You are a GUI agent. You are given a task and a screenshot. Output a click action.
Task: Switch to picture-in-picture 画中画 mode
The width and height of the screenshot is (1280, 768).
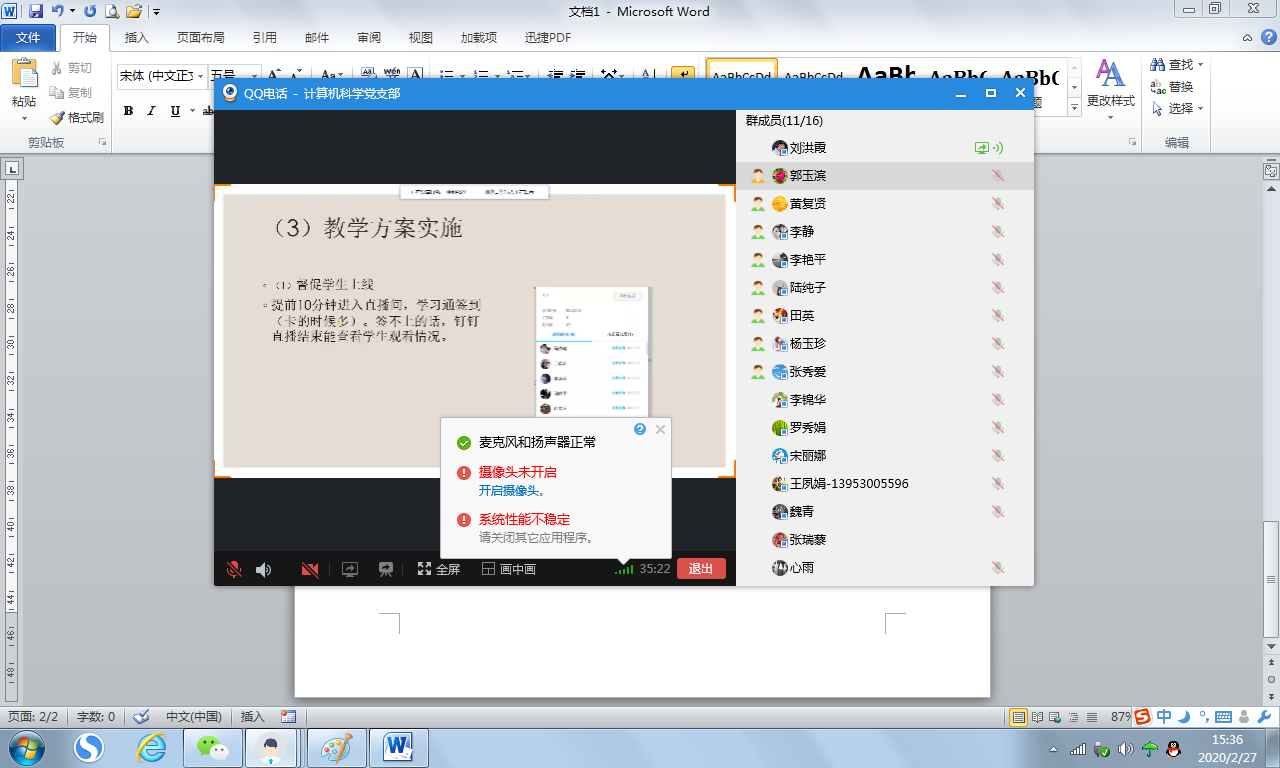point(509,569)
